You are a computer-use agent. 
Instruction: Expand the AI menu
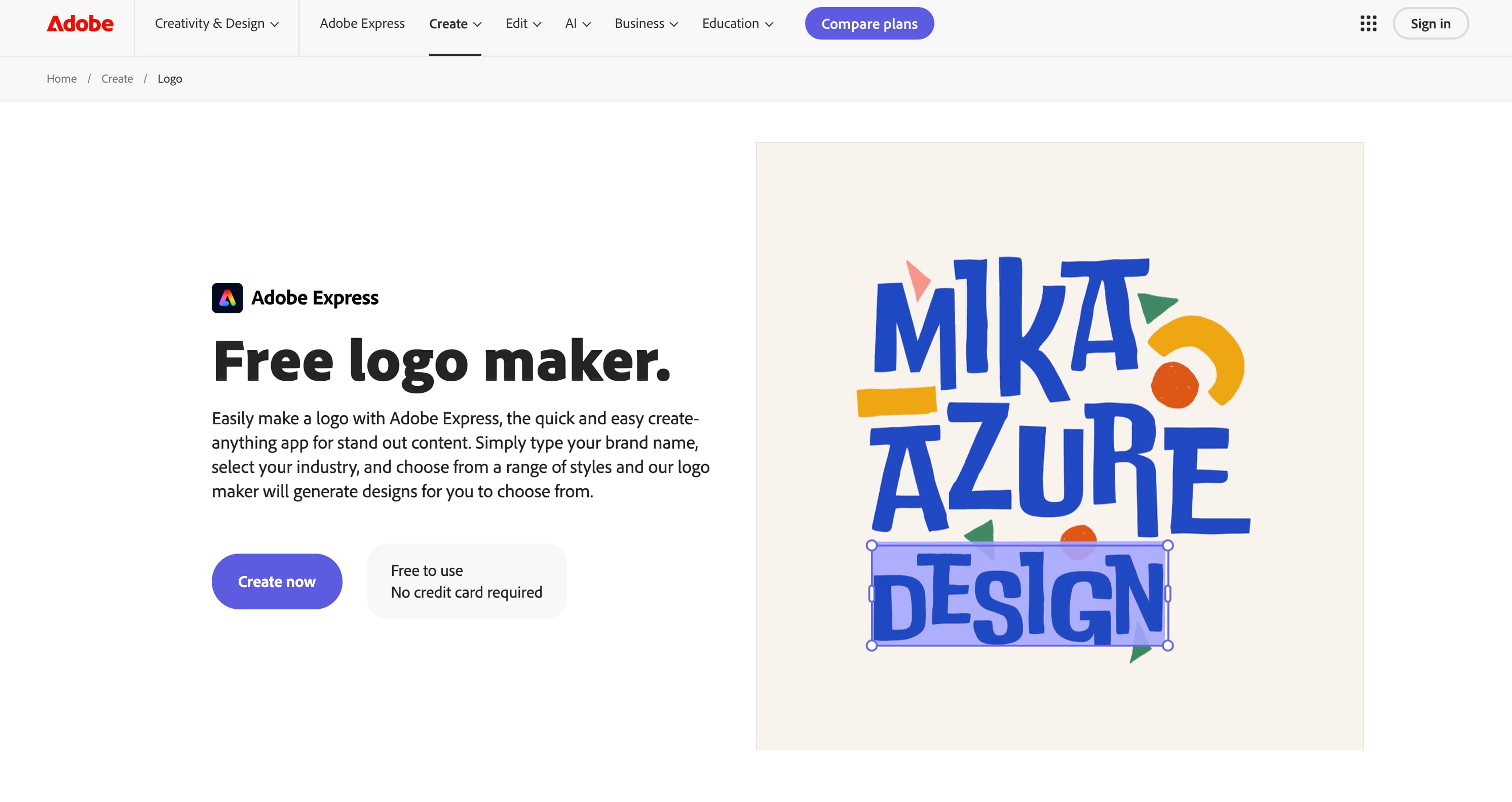click(578, 23)
